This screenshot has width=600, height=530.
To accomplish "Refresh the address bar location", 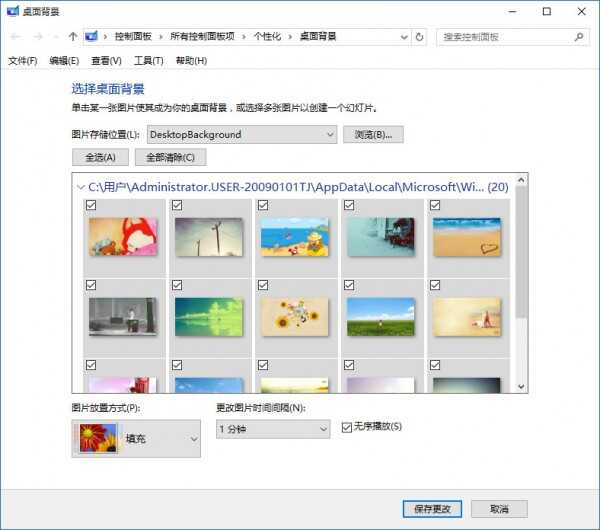I will tap(419, 37).
